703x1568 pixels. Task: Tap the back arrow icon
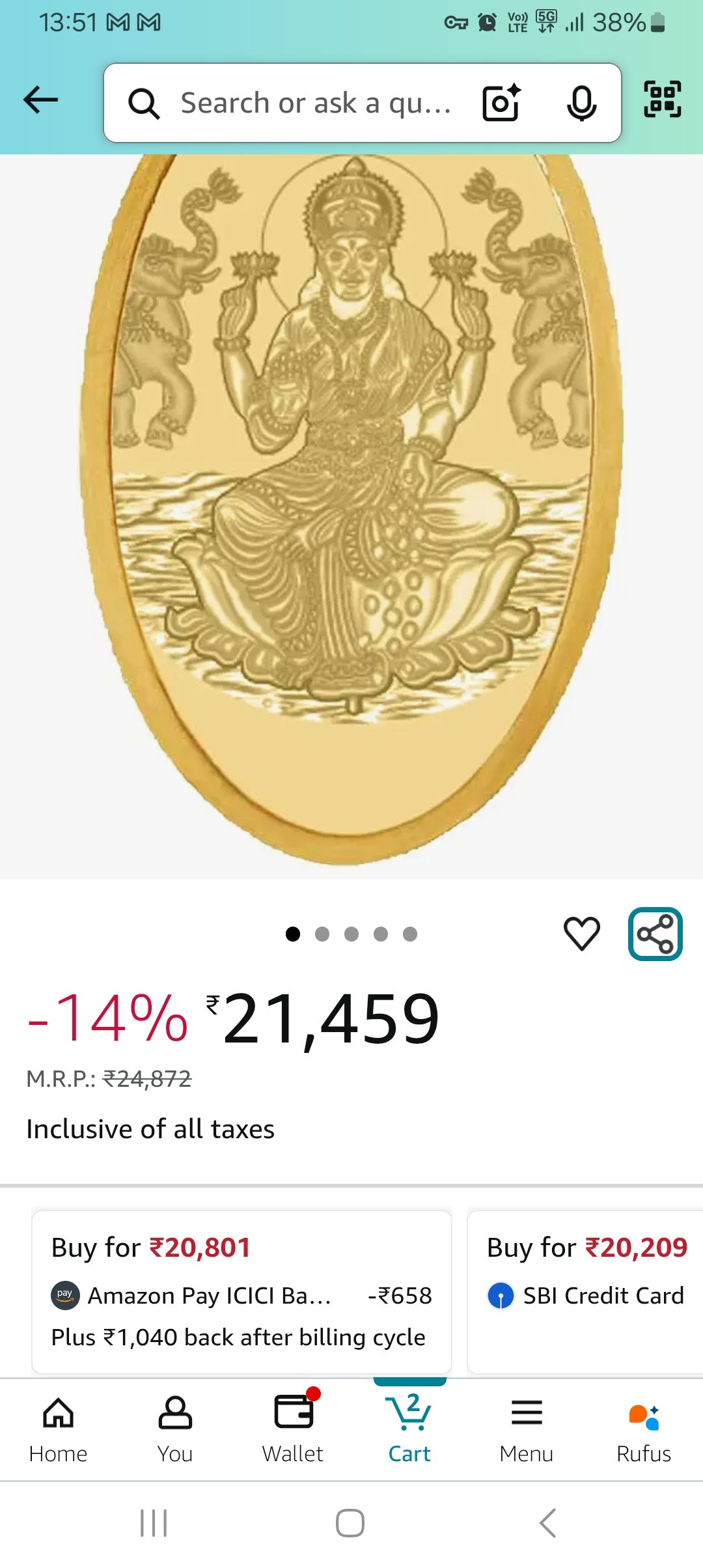40,100
